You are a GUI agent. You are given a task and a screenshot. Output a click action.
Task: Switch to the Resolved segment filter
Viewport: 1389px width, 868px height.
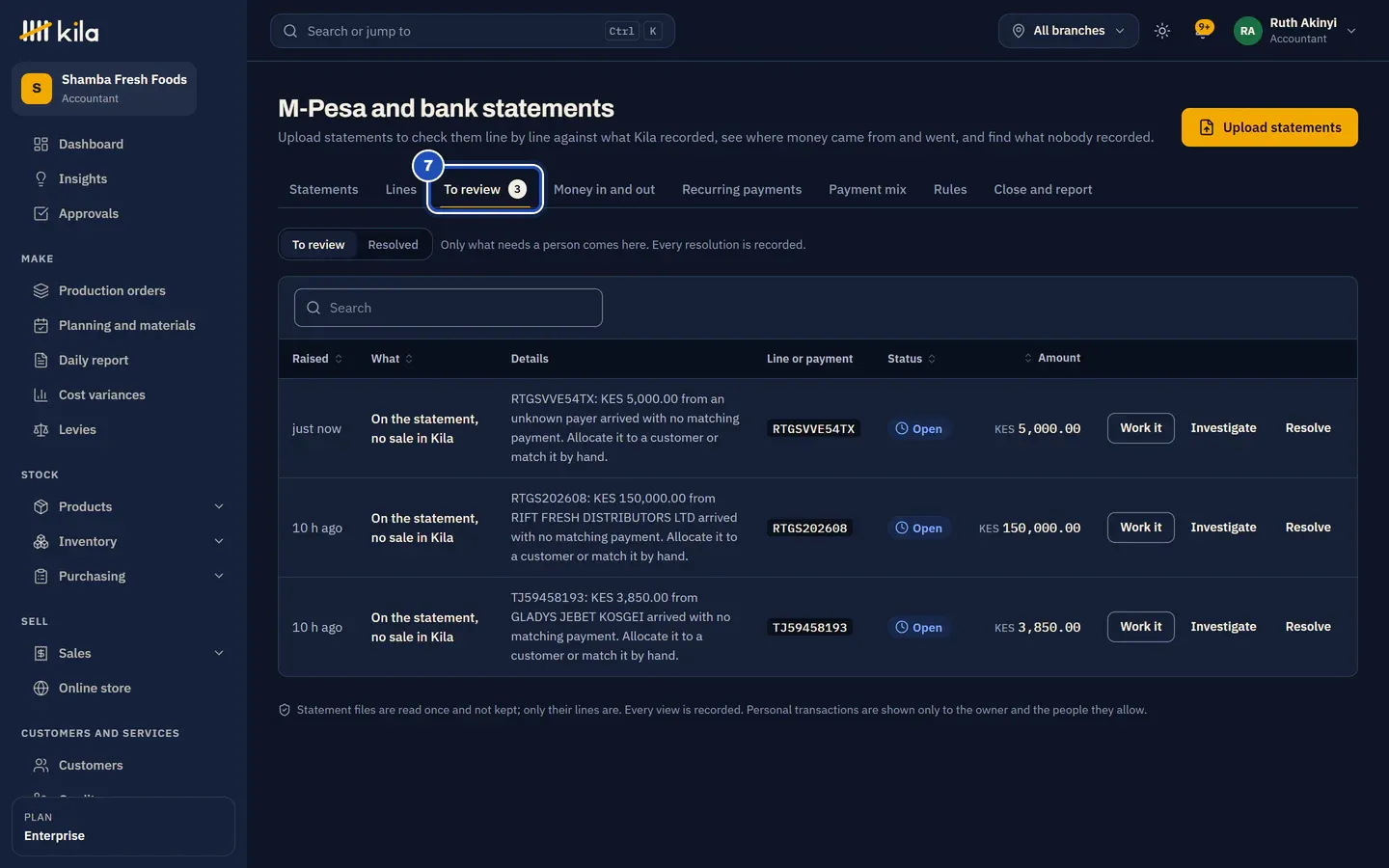[393, 245]
